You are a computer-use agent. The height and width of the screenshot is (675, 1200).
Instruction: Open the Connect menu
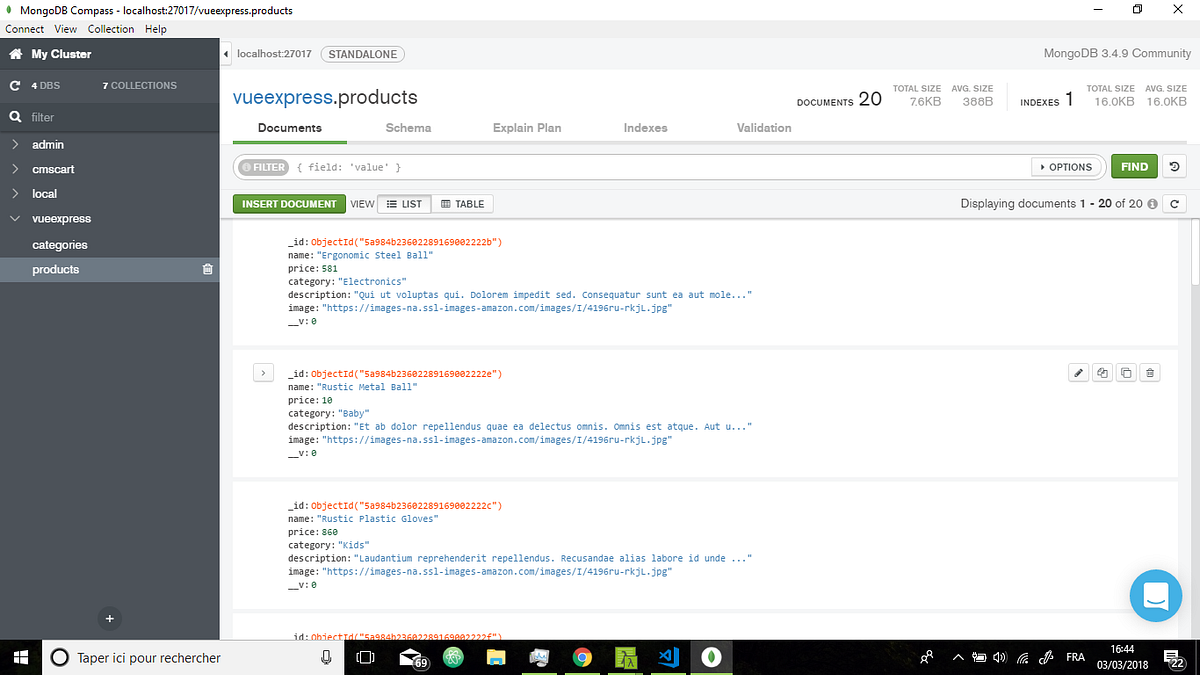pos(24,29)
